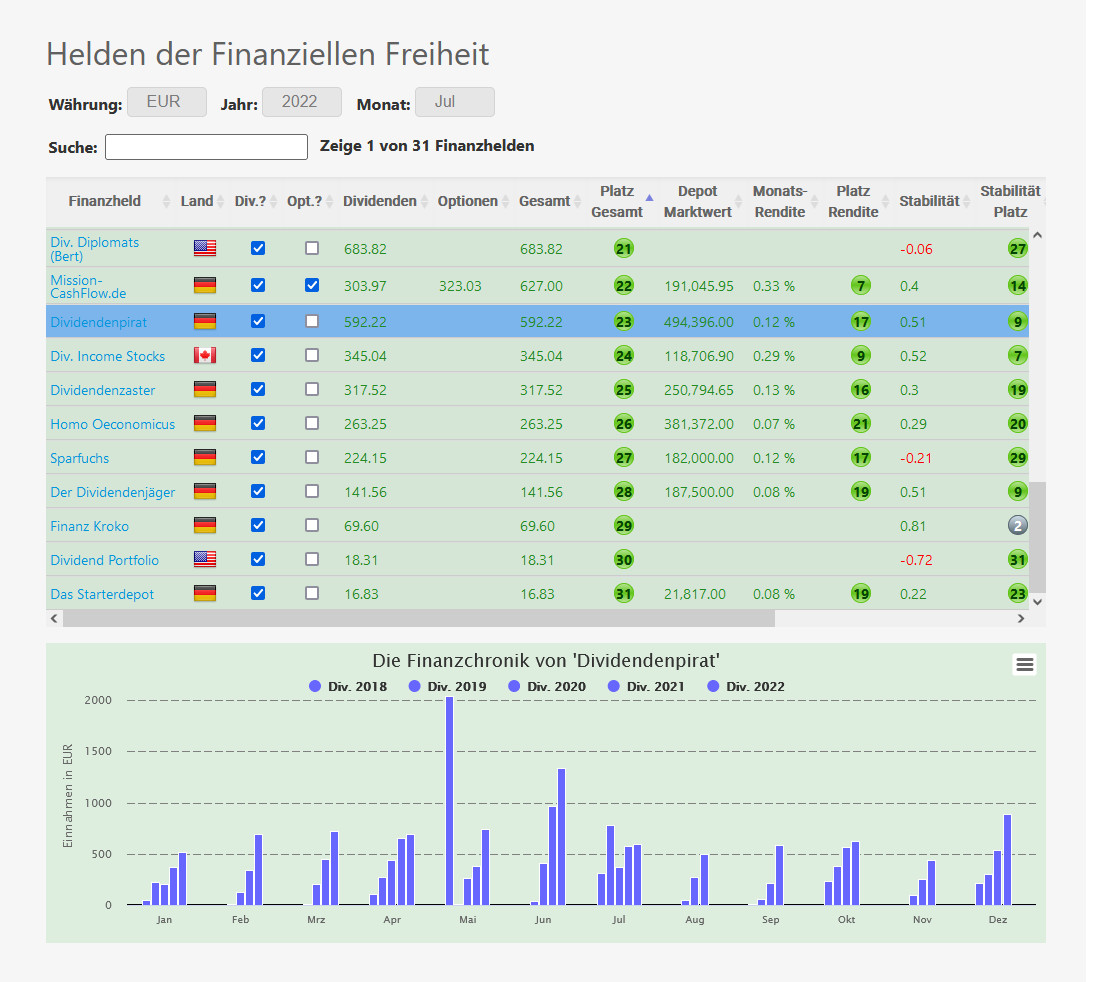Toggle Opt. checkbox for Mission-CashFlow.de
The image size is (1097, 982).
[x=312, y=285]
